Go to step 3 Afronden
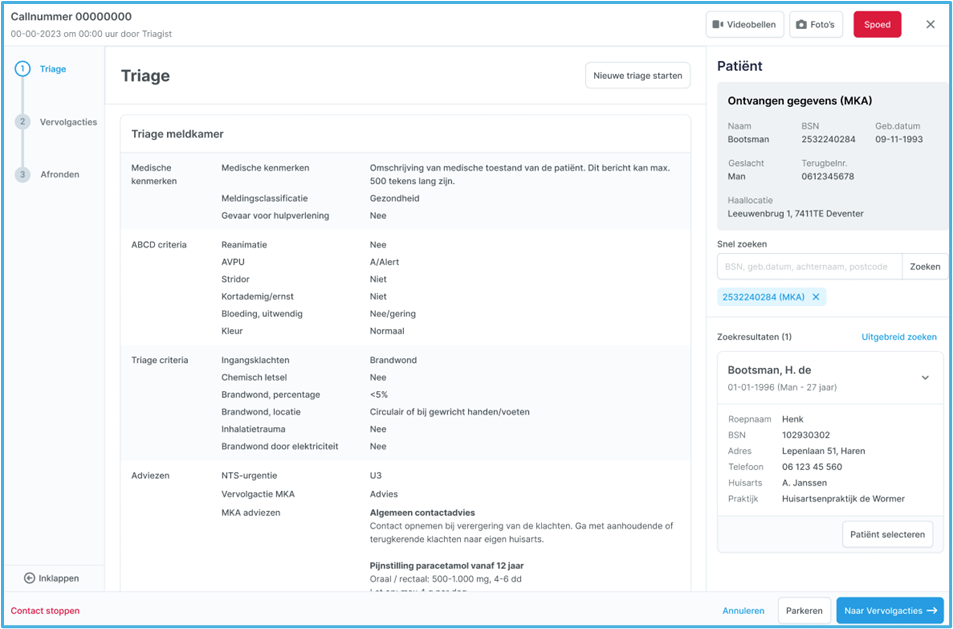This screenshot has width=953, height=629. [x=59, y=175]
